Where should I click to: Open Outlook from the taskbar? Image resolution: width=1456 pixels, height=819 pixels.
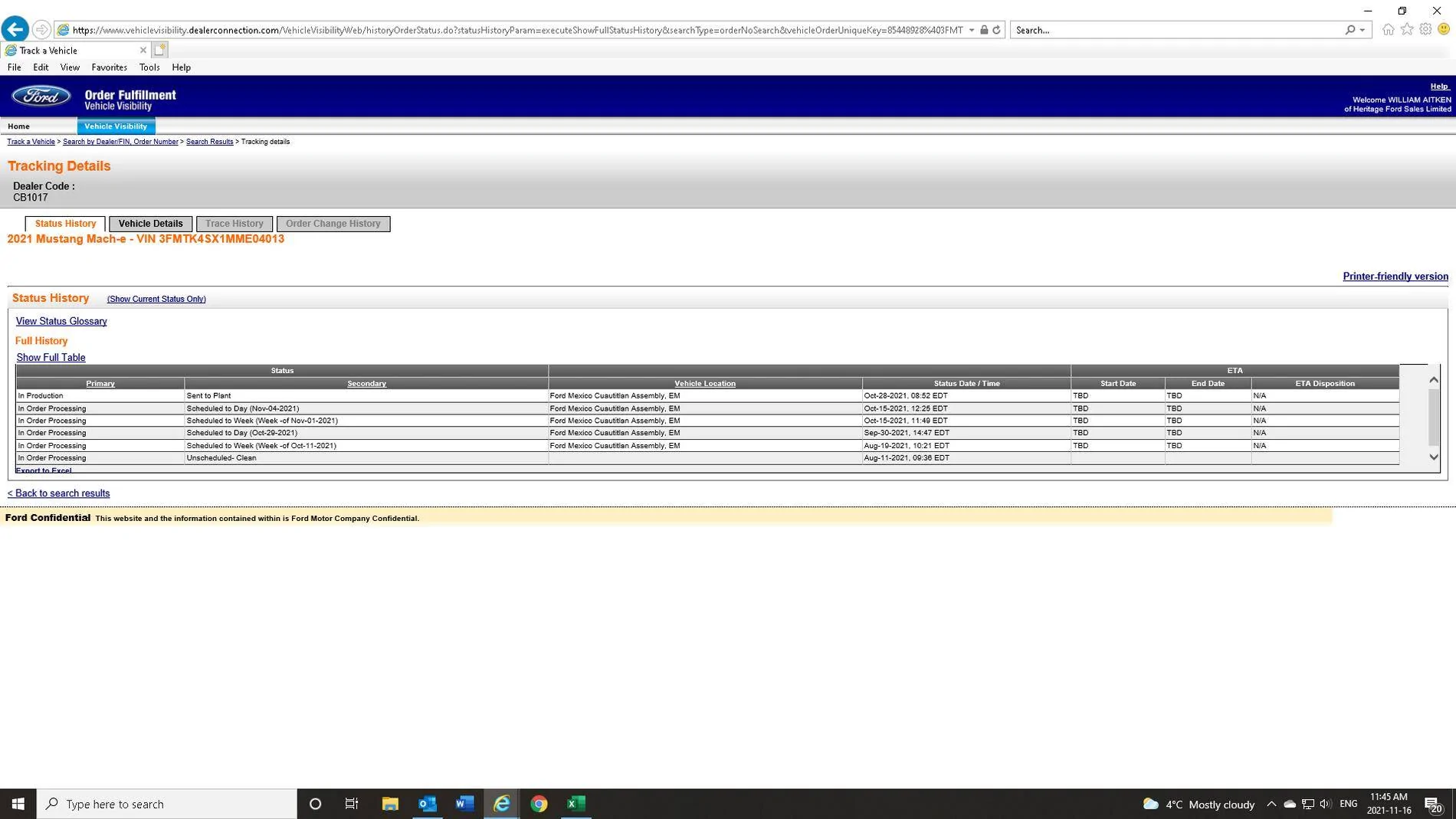click(428, 804)
